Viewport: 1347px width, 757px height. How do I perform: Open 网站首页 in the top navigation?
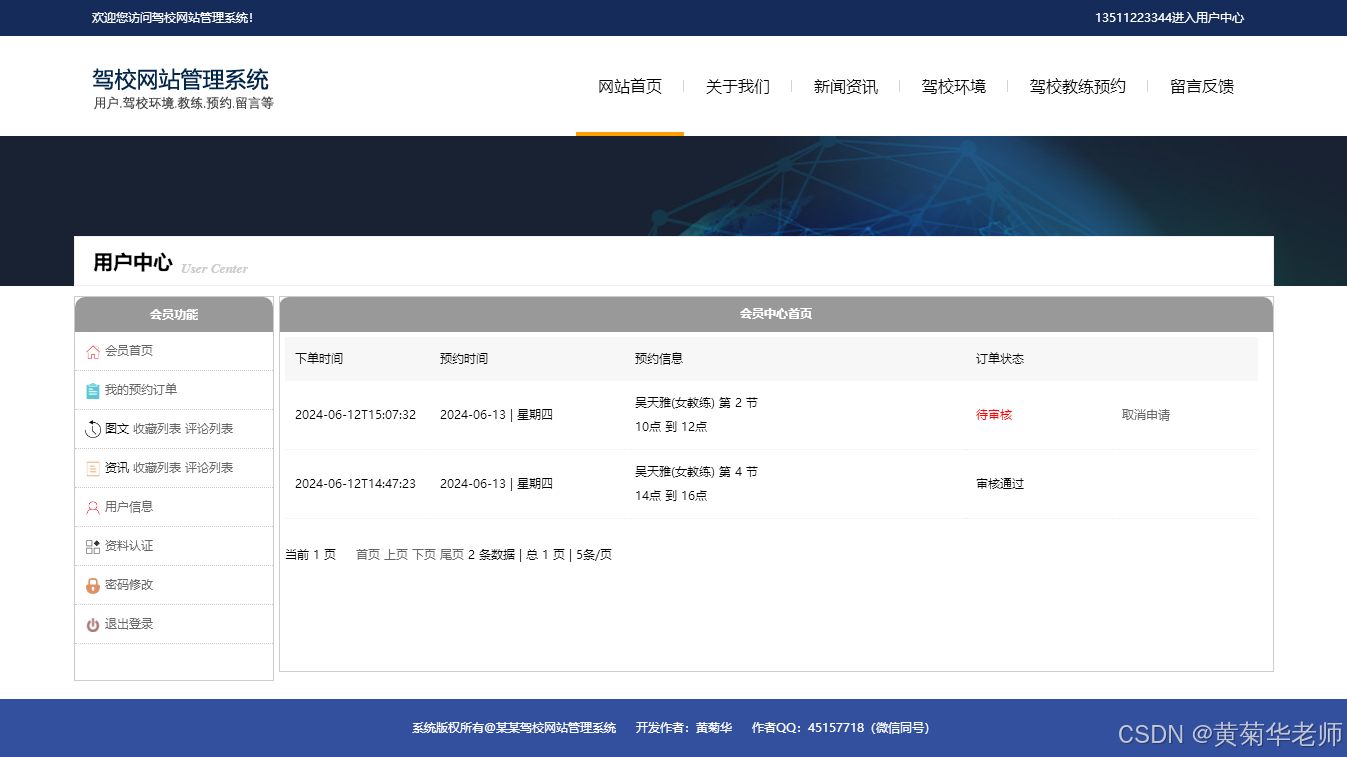click(630, 86)
